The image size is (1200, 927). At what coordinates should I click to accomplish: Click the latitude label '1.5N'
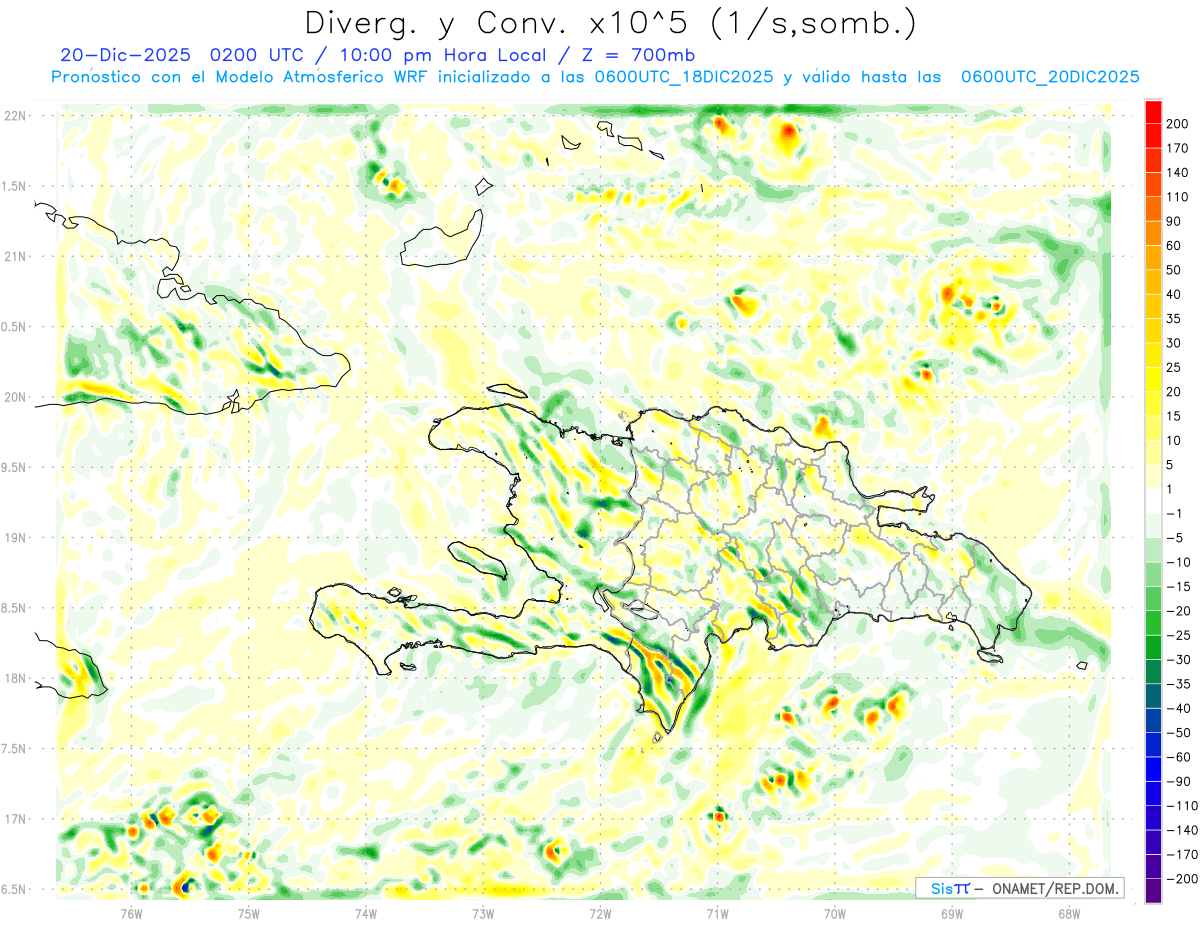(x=15, y=186)
